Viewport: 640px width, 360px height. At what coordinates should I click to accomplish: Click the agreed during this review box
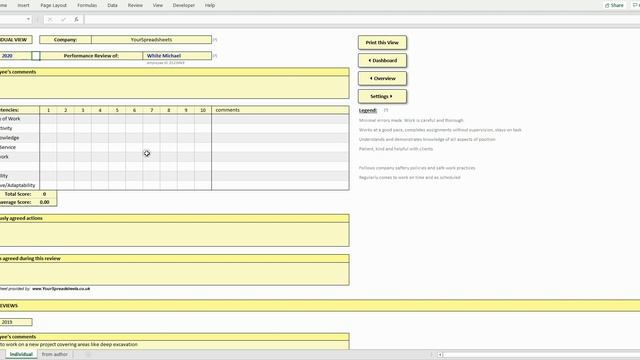point(174,273)
